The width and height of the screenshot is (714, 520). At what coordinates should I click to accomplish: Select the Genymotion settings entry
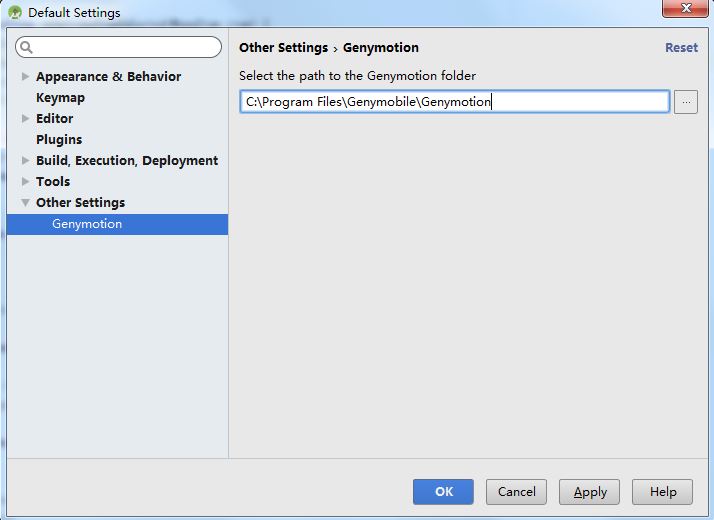pyautogui.click(x=117, y=224)
